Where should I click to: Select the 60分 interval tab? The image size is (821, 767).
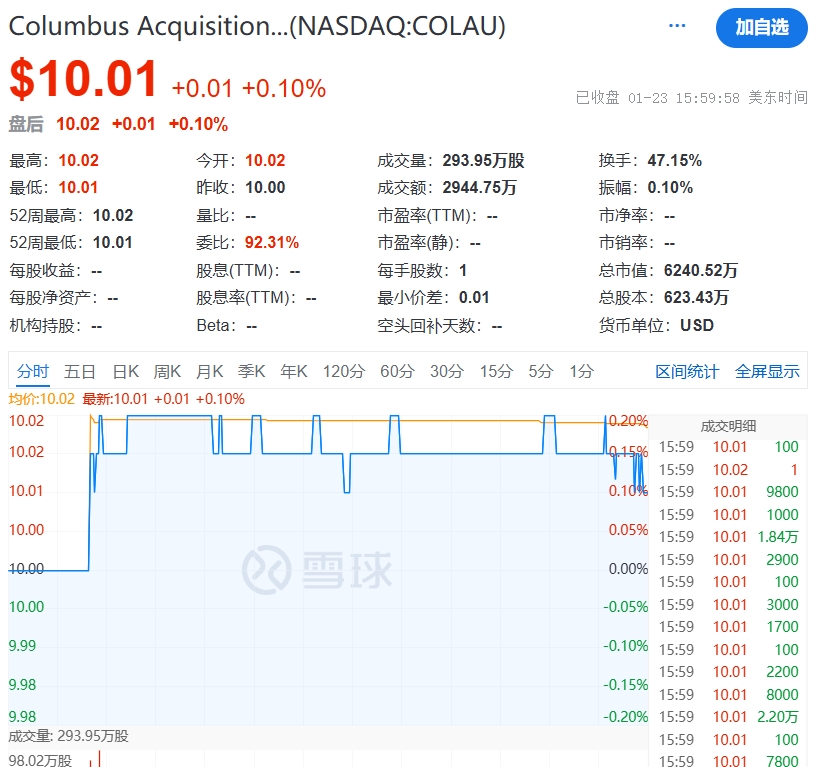click(x=396, y=370)
